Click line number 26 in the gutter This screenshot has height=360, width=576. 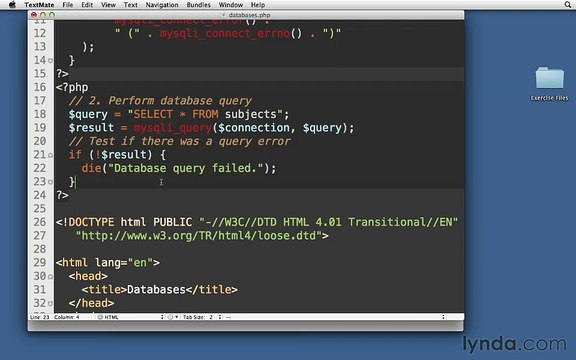[x=40, y=222]
